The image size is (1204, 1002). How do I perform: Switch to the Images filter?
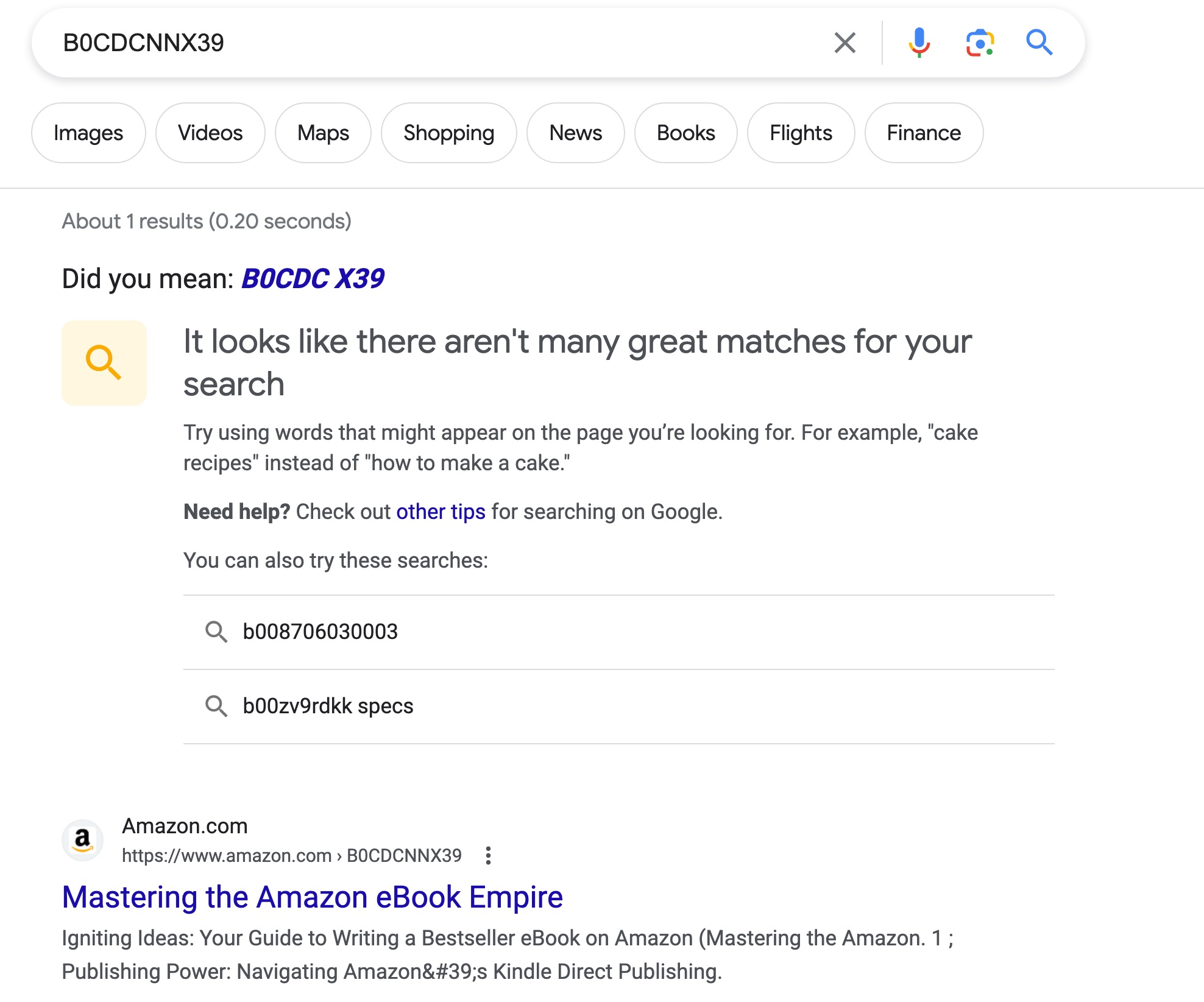point(88,133)
